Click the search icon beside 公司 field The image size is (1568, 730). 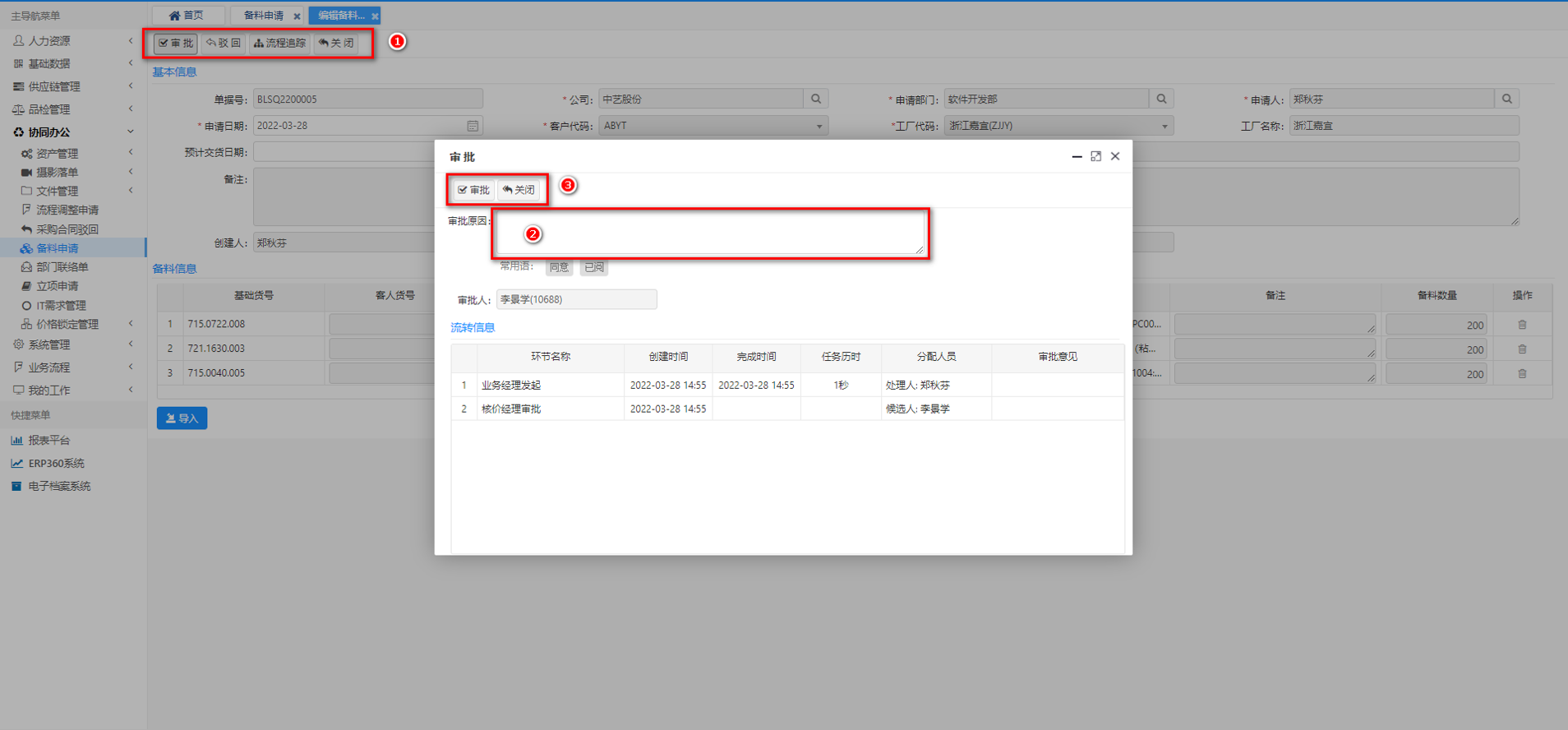tap(816, 99)
